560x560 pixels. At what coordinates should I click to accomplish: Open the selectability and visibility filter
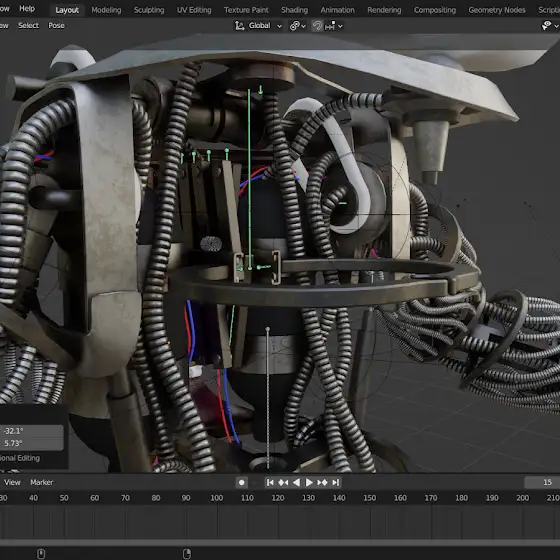tap(550, 26)
